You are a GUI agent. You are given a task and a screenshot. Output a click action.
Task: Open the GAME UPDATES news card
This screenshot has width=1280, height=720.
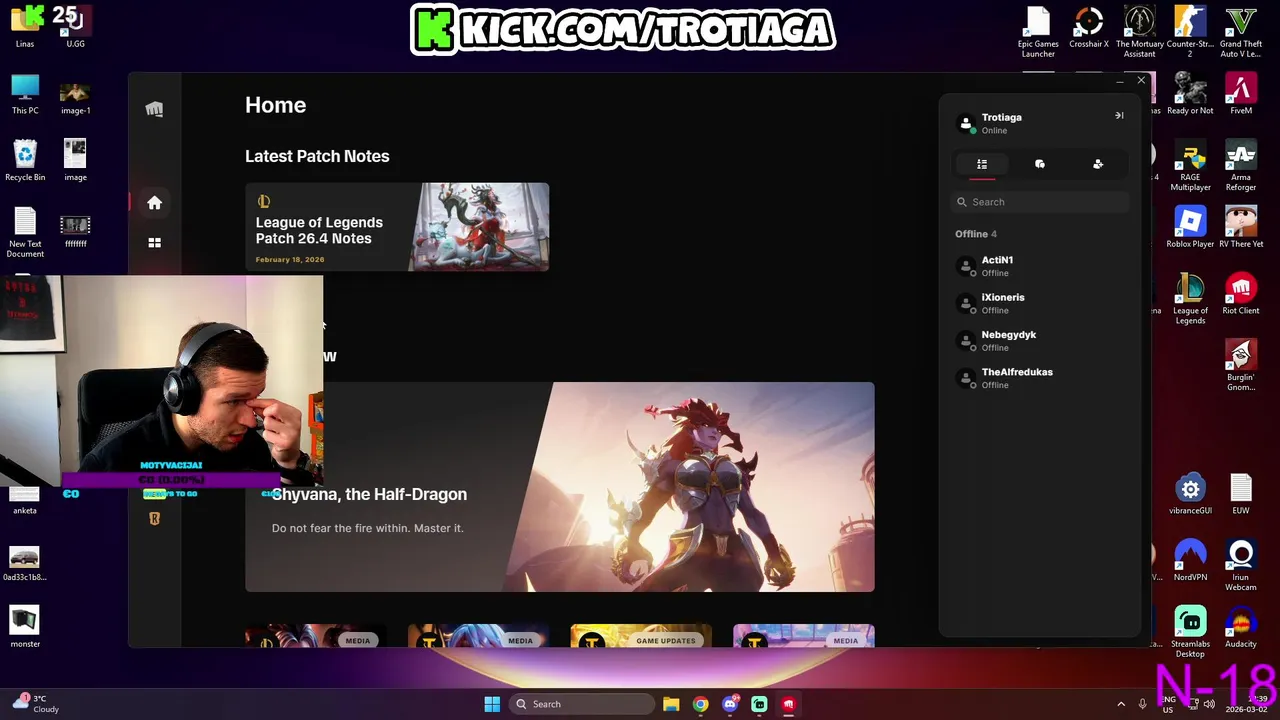click(641, 637)
